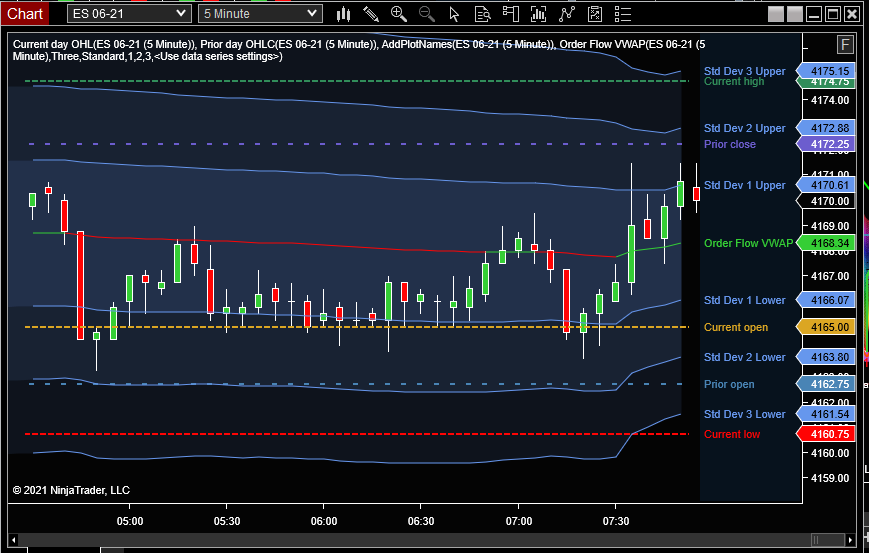The image size is (869, 553).
Task: Open the chart bar type selector icon
Action: pyautogui.click(x=344, y=14)
